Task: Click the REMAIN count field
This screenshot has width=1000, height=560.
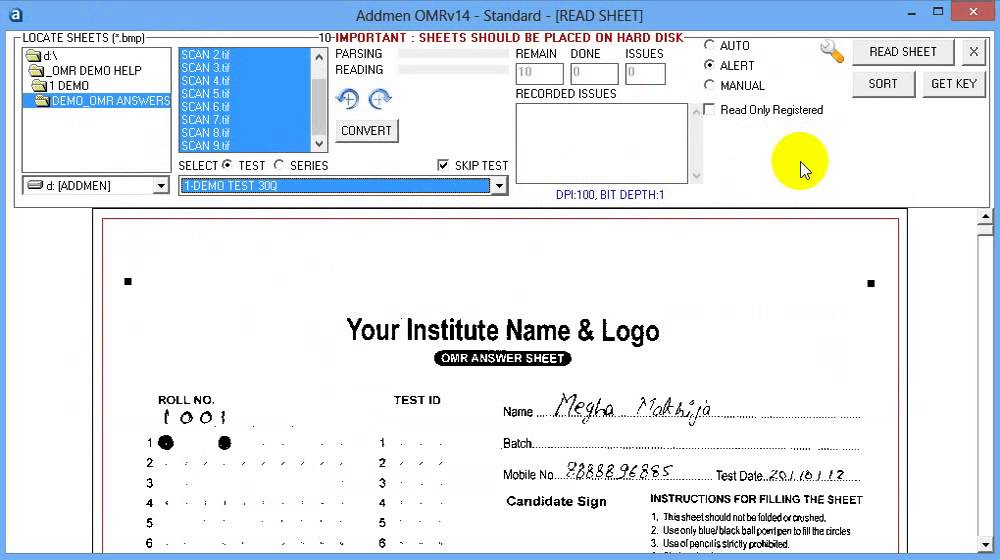Action: point(540,73)
